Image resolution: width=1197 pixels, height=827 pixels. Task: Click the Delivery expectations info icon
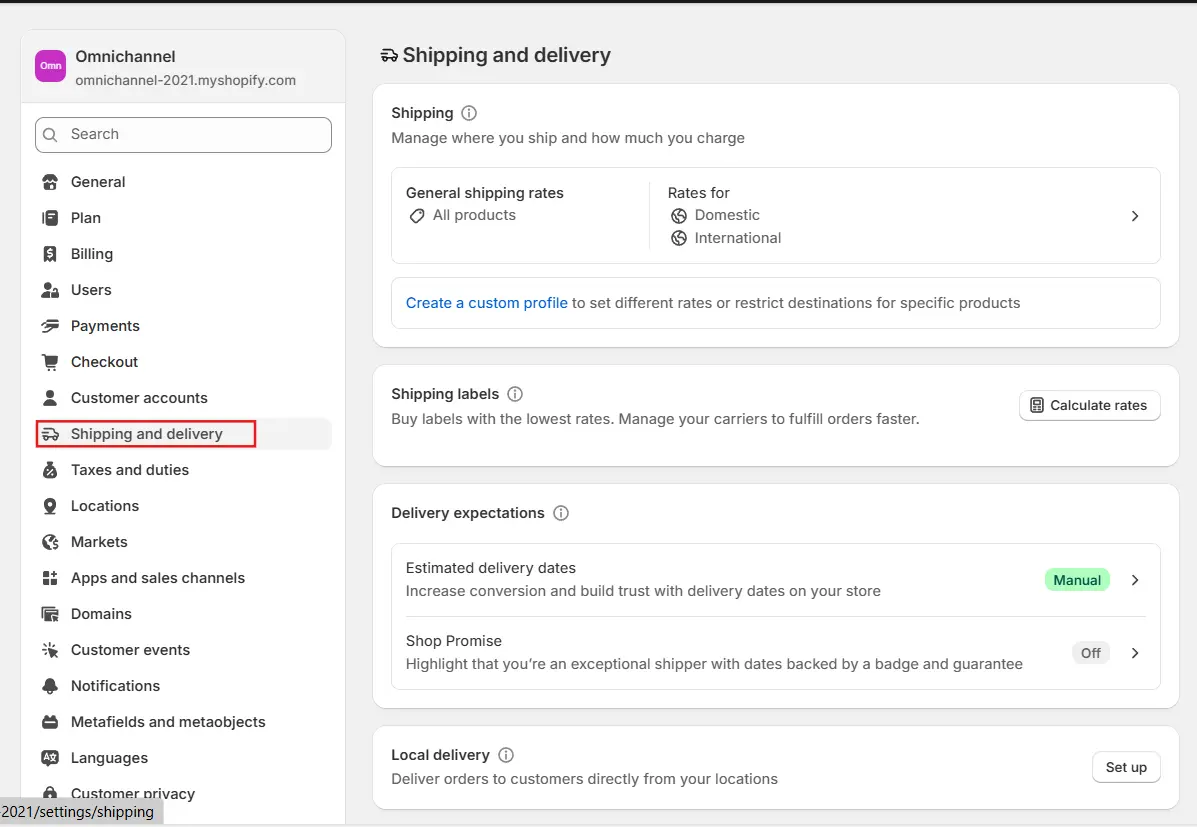[x=561, y=513]
